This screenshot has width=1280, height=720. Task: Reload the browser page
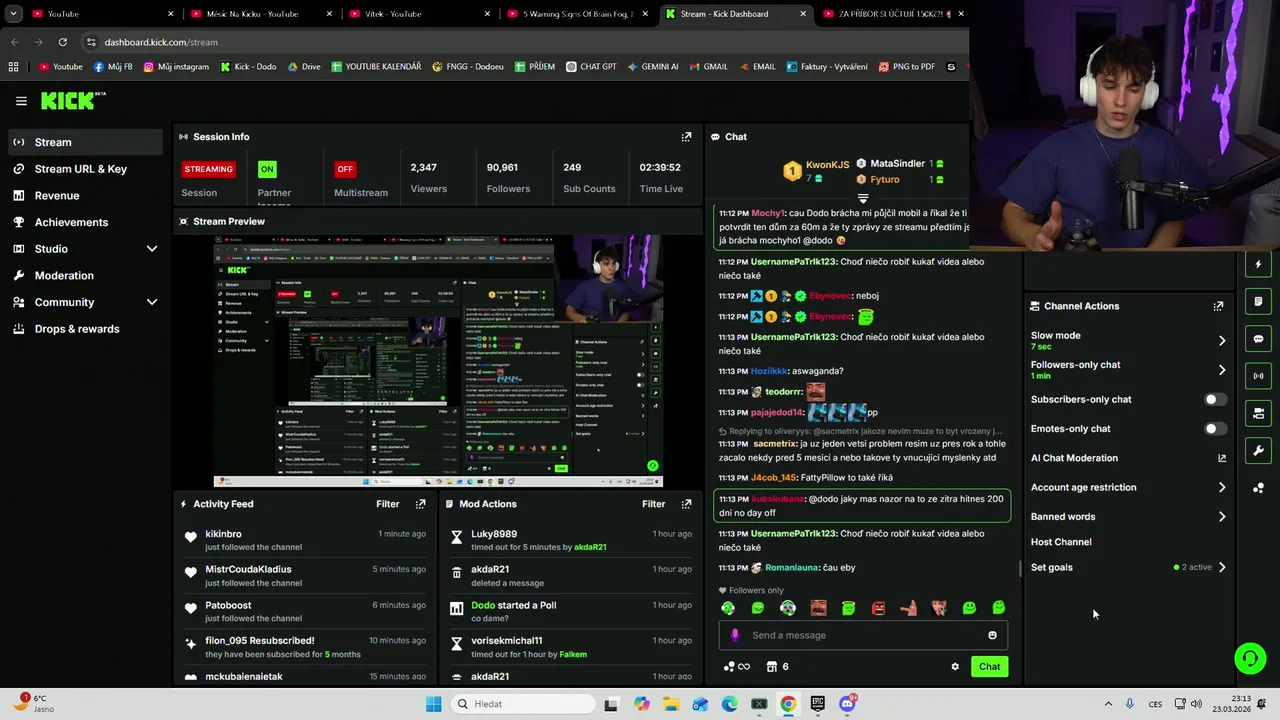62,42
